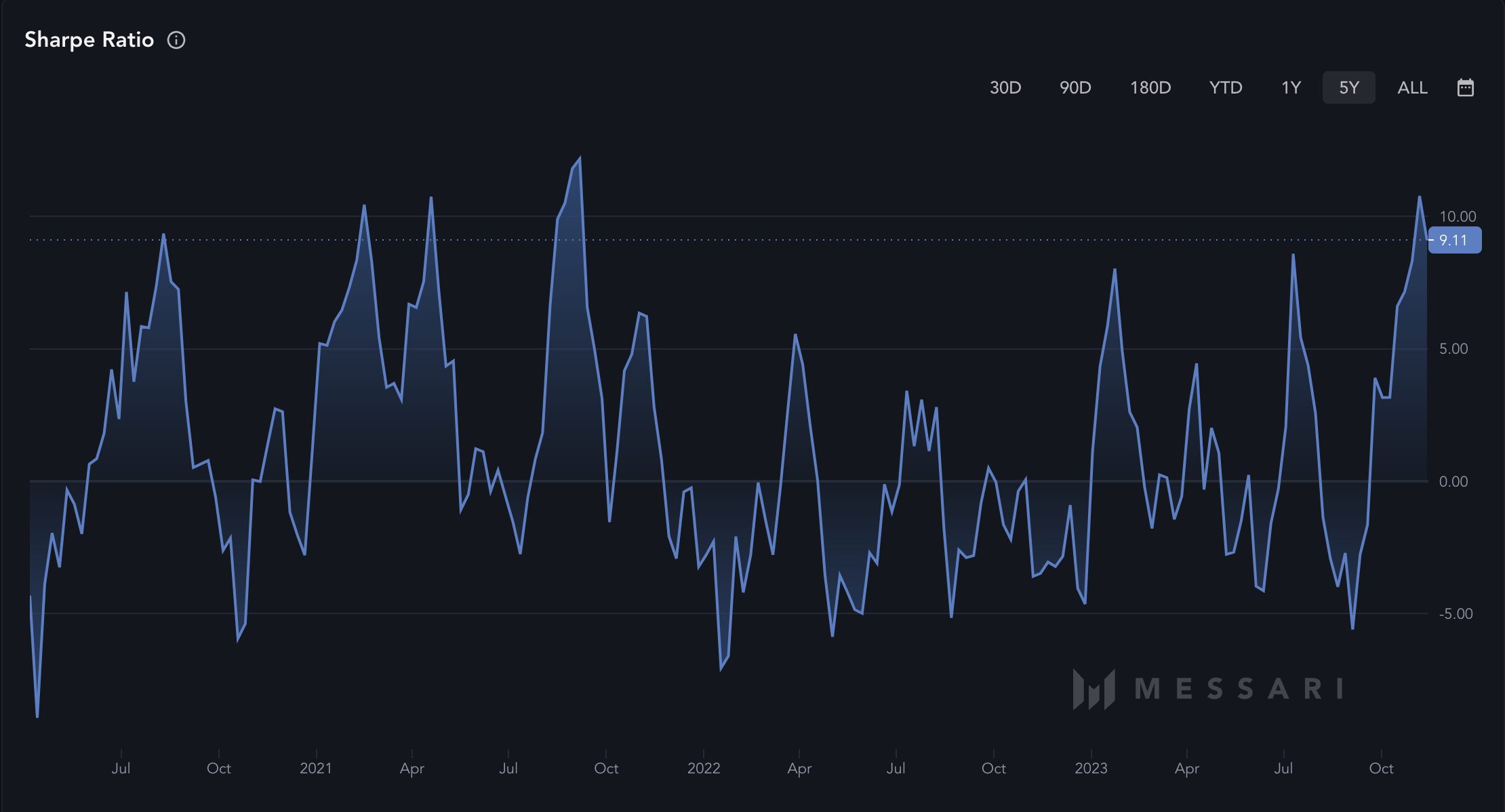Click the Messari logo watermark

(x=1208, y=689)
